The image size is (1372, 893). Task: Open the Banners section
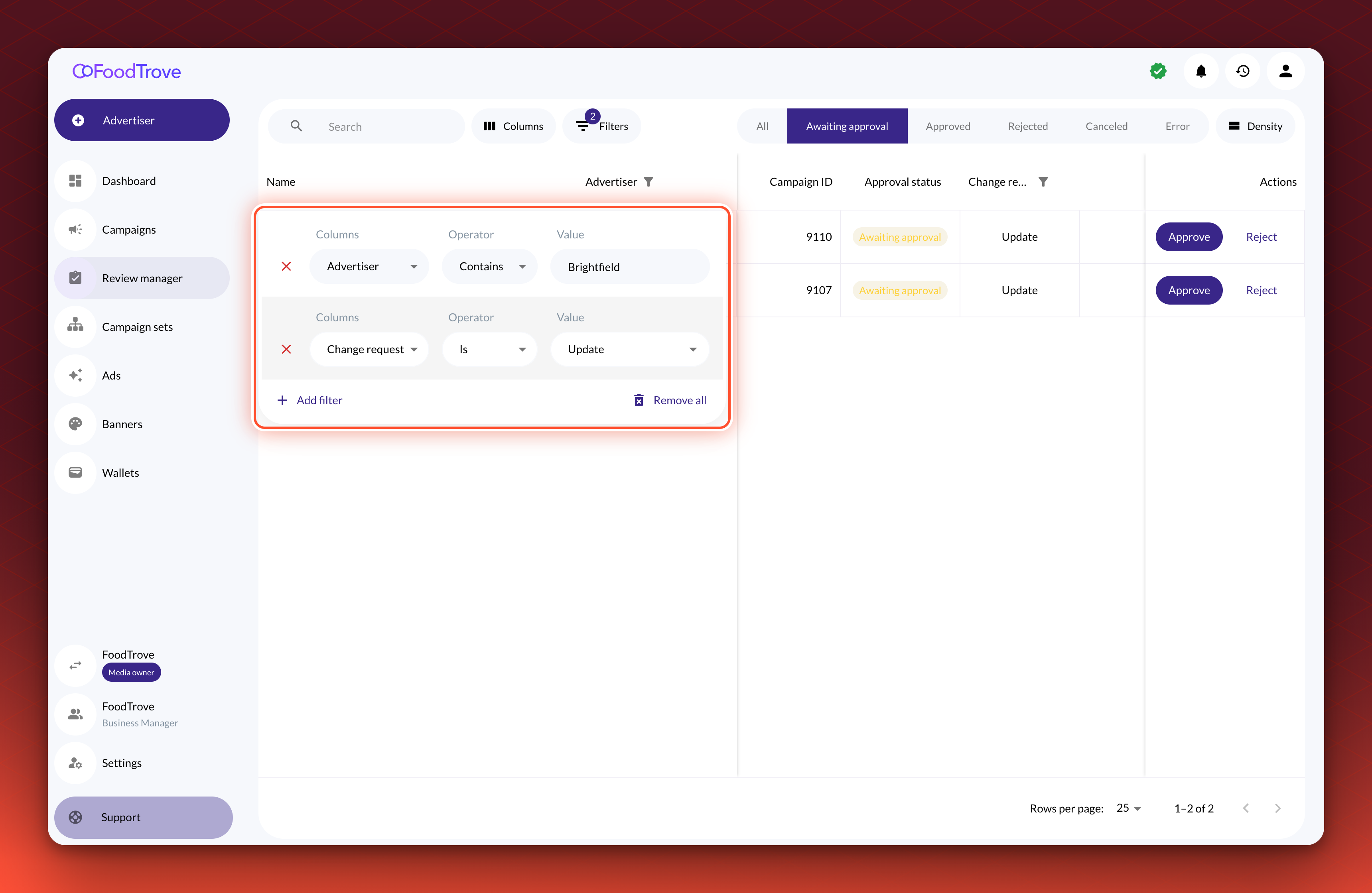pyautogui.click(x=142, y=424)
